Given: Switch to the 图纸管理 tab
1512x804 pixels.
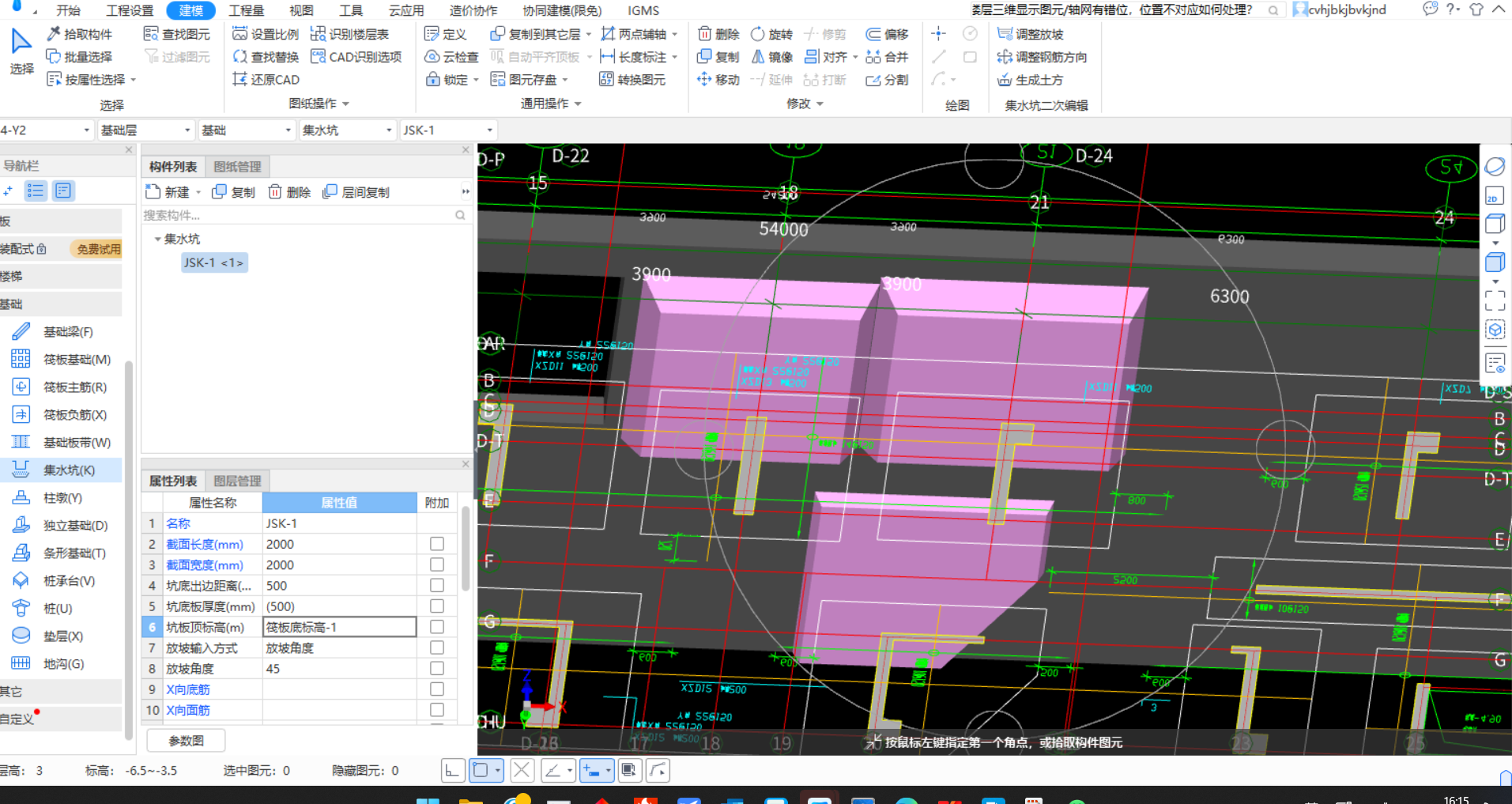Looking at the screenshot, I should pos(237,167).
